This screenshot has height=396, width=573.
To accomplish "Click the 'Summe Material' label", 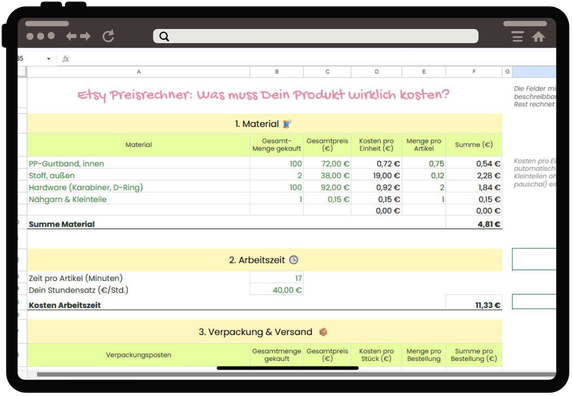I will [61, 224].
